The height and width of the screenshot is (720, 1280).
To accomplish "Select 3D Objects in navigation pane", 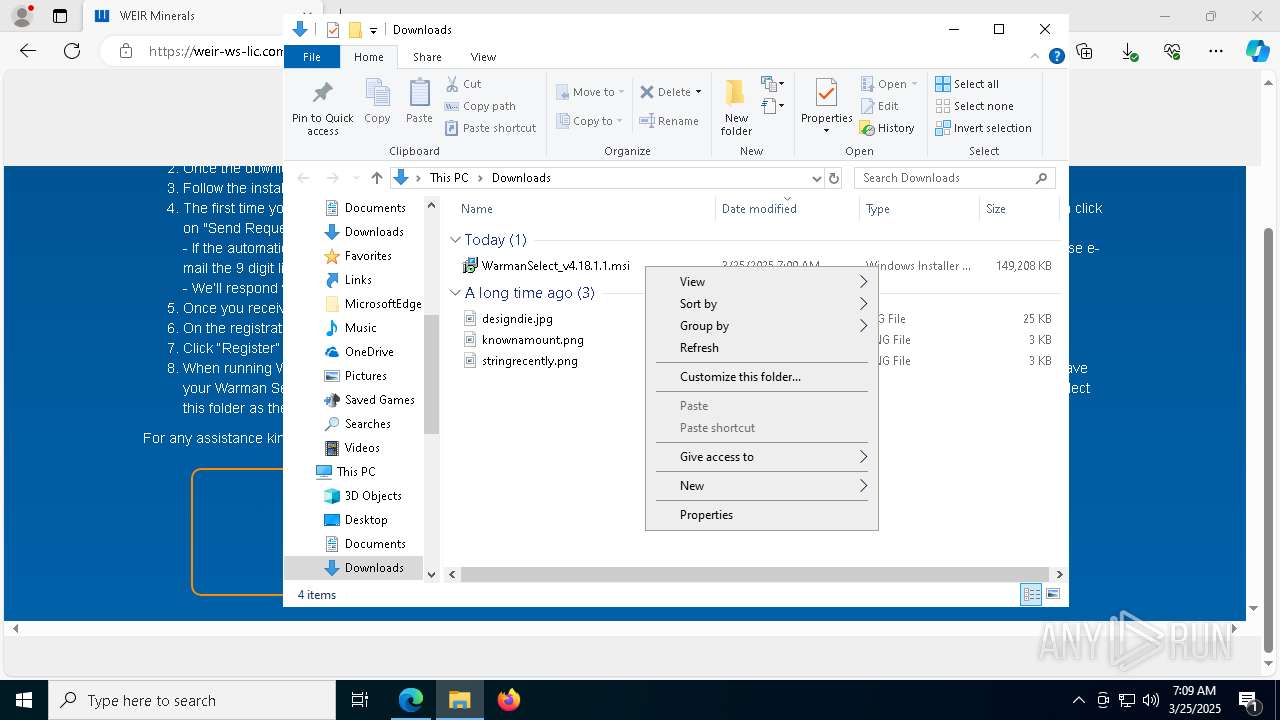I will coord(372,496).
